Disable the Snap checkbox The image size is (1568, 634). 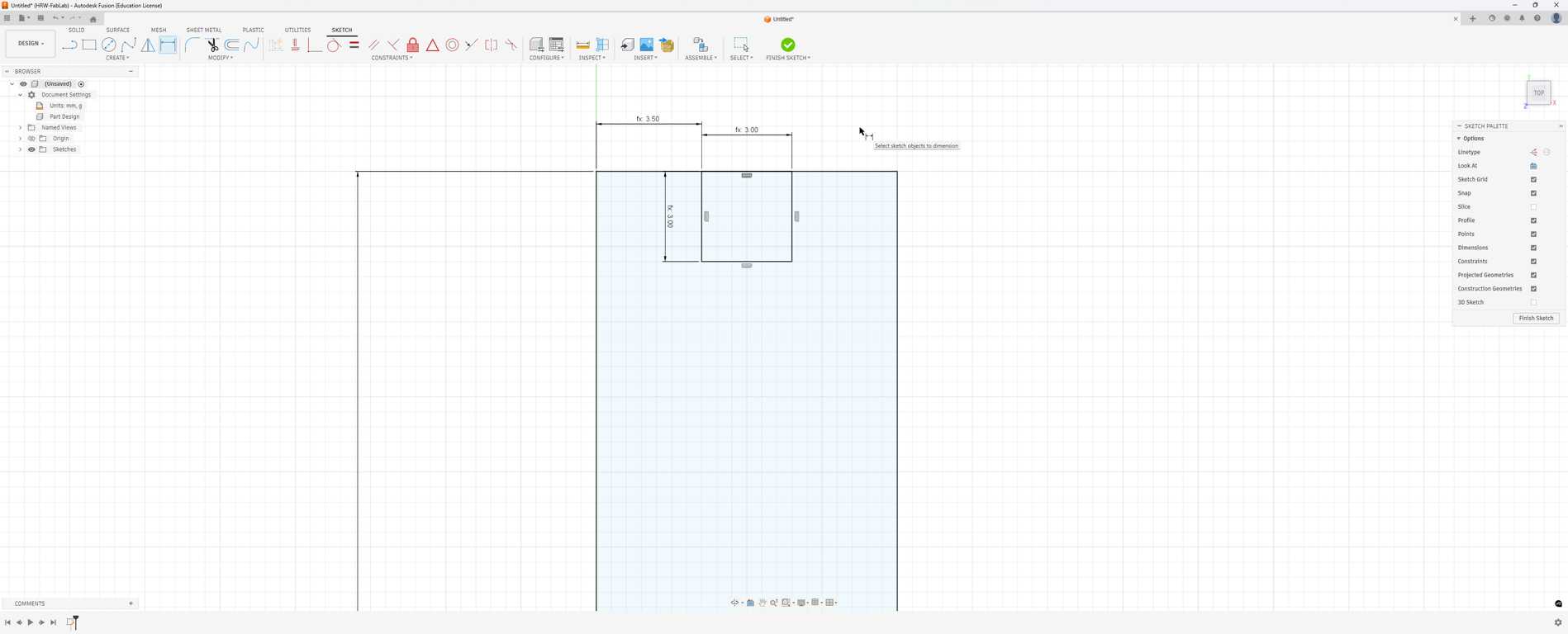[x=1533, y=193]
